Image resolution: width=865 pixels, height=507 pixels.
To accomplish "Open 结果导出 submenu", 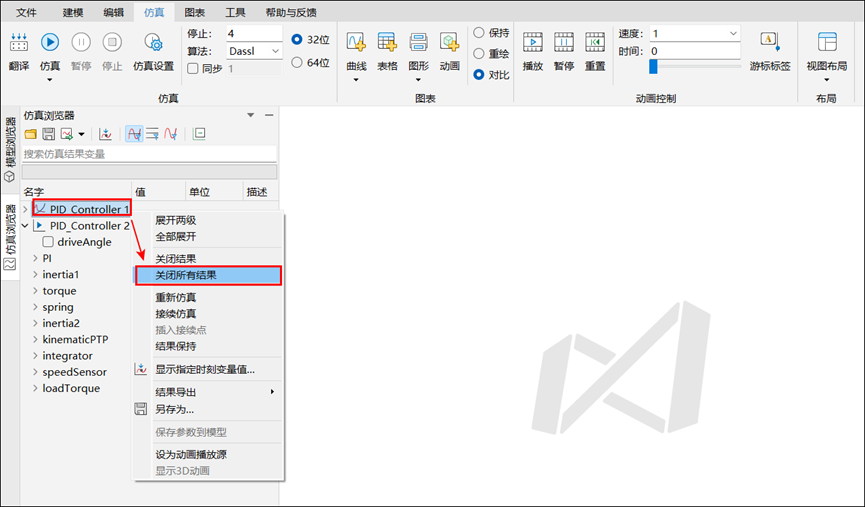I will (x=209, y=392).
